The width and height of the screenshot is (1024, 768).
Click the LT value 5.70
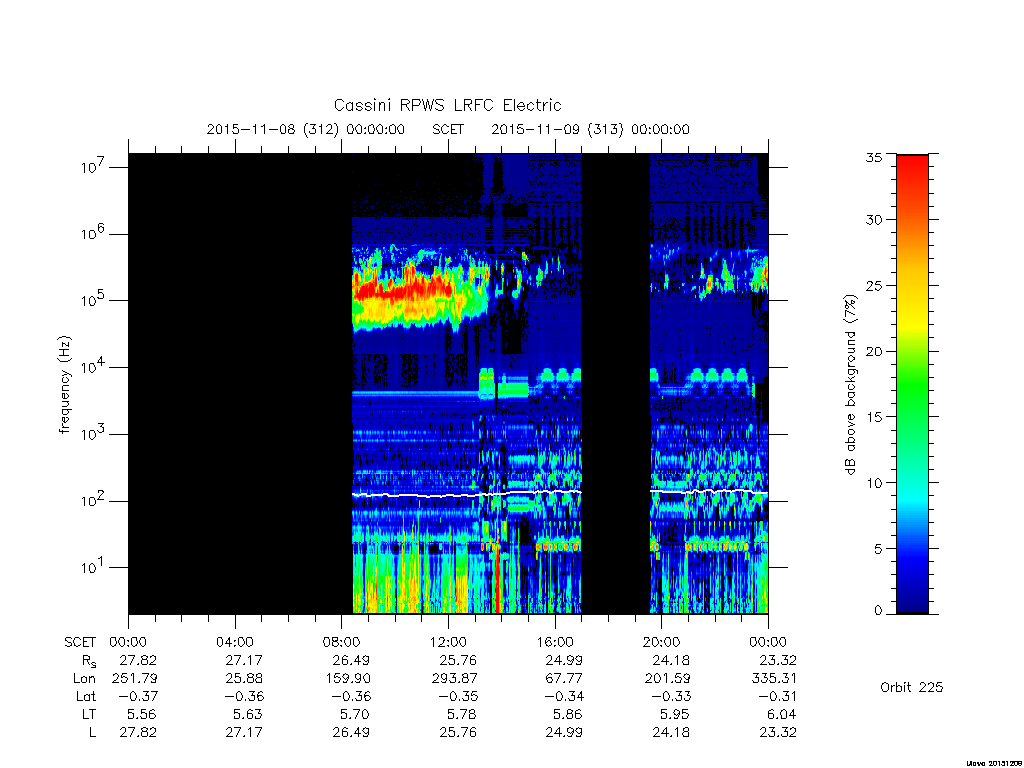point(355,714)
